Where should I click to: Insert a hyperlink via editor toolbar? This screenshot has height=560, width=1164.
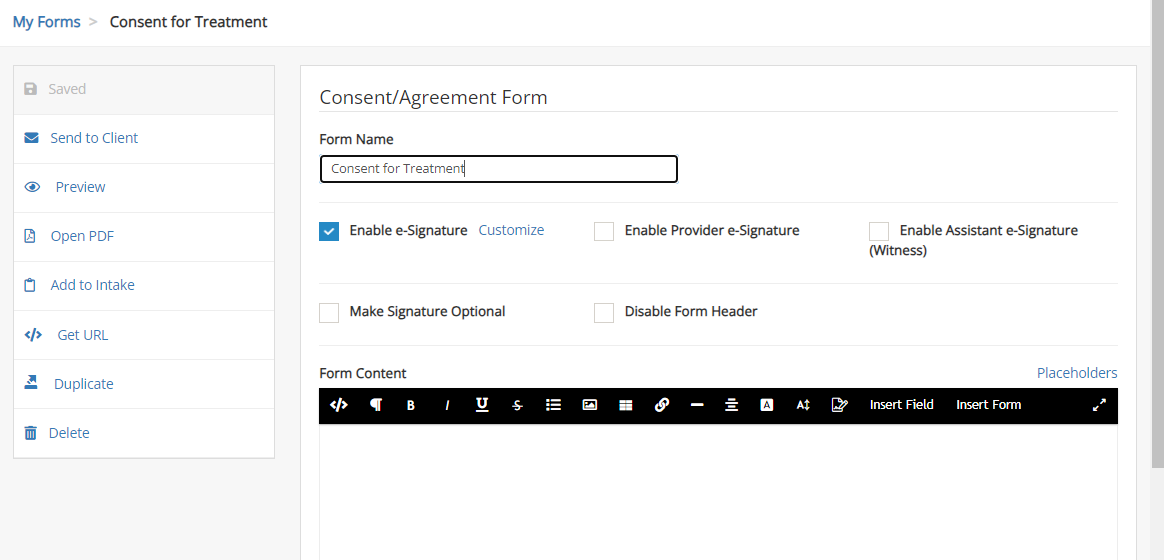[x=662, y=405]
